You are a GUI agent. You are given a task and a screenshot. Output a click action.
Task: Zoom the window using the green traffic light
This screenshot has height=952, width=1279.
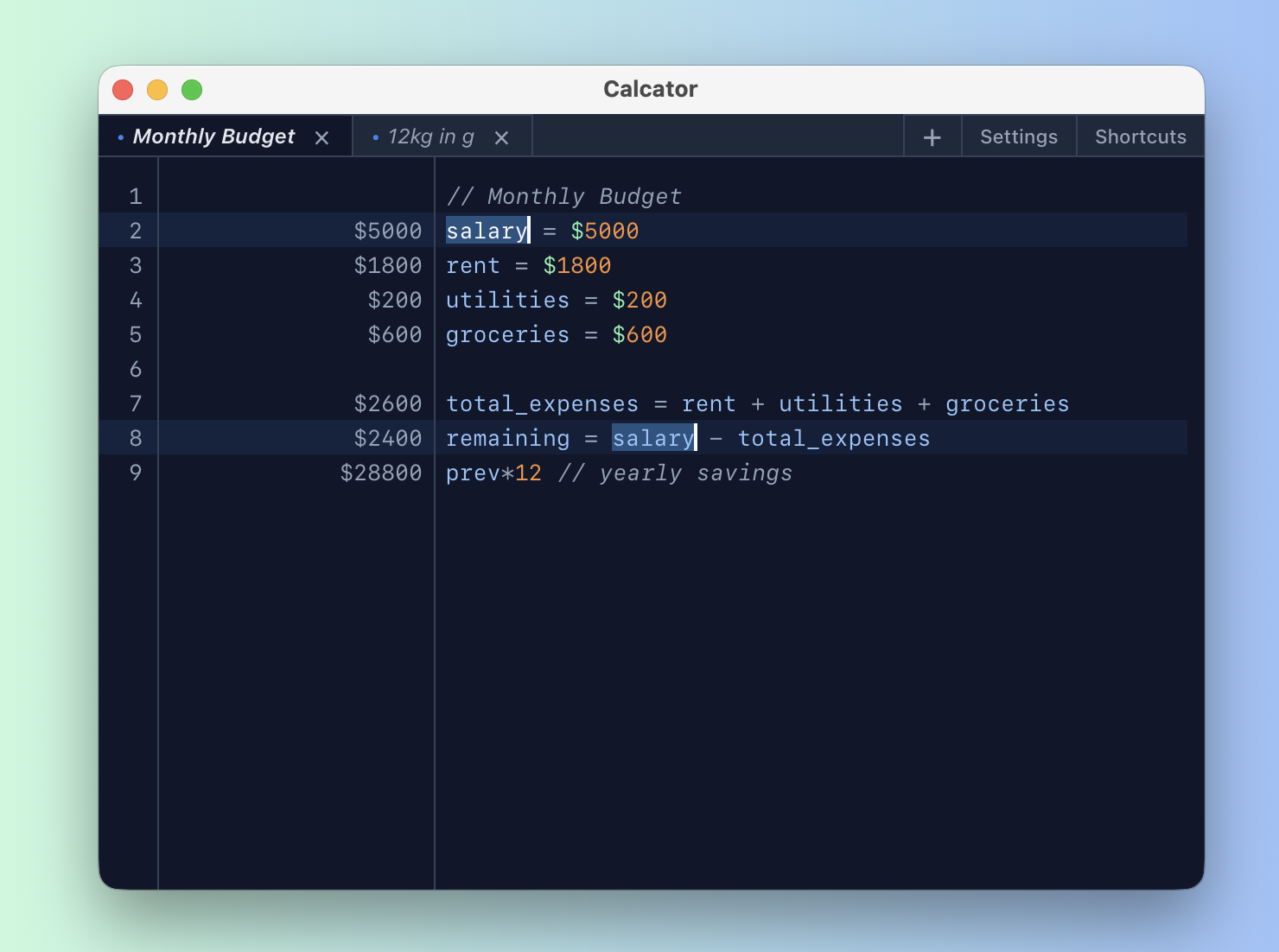coord(192,89)
